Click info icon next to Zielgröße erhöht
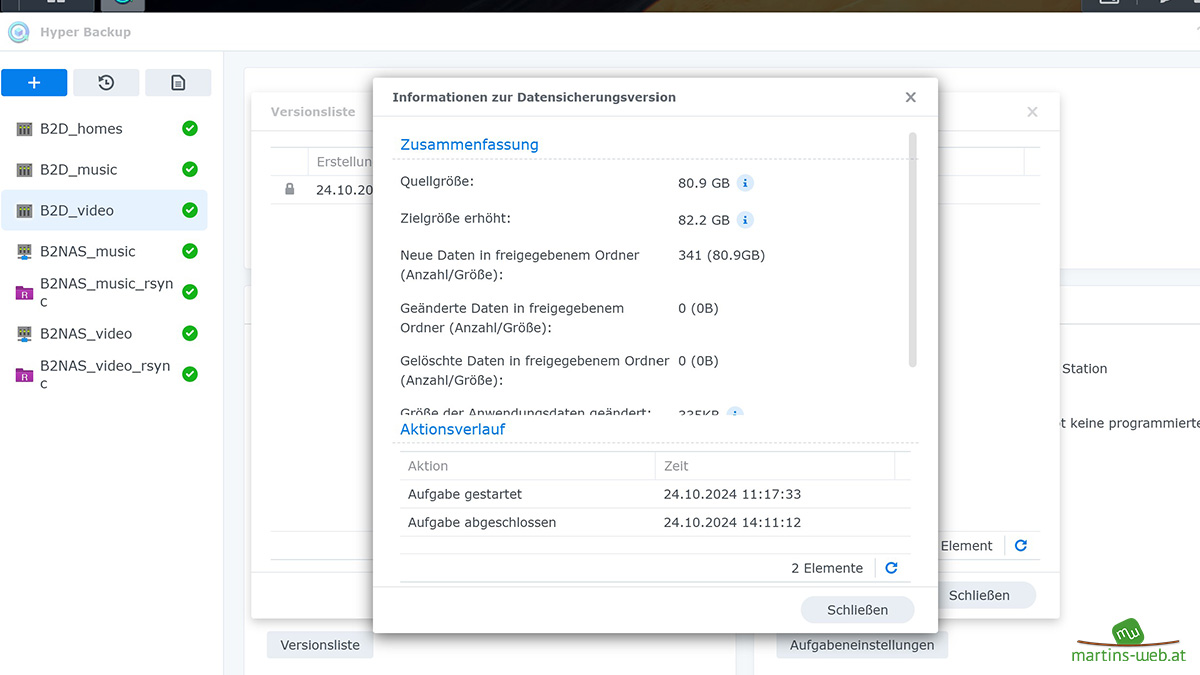 pyautogui.click(x=745, y=220)
